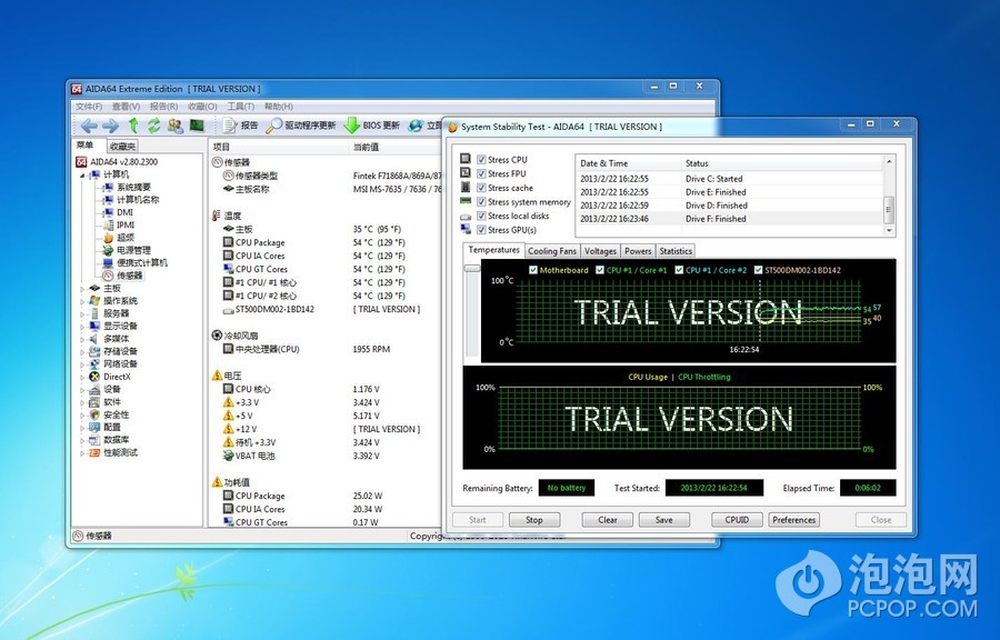Click the green Up arrow toolbar icon
Screen dimensions: 1000x640
(133, 126)
